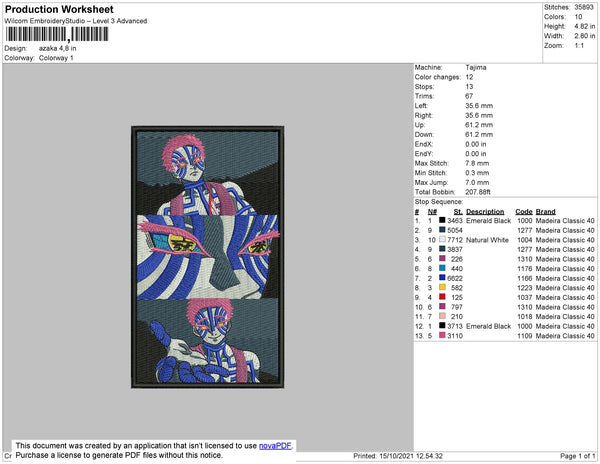The height and width of the screenshot is (464, 600).
Task: Click the Trims value 67
Action: coord(470,96)
